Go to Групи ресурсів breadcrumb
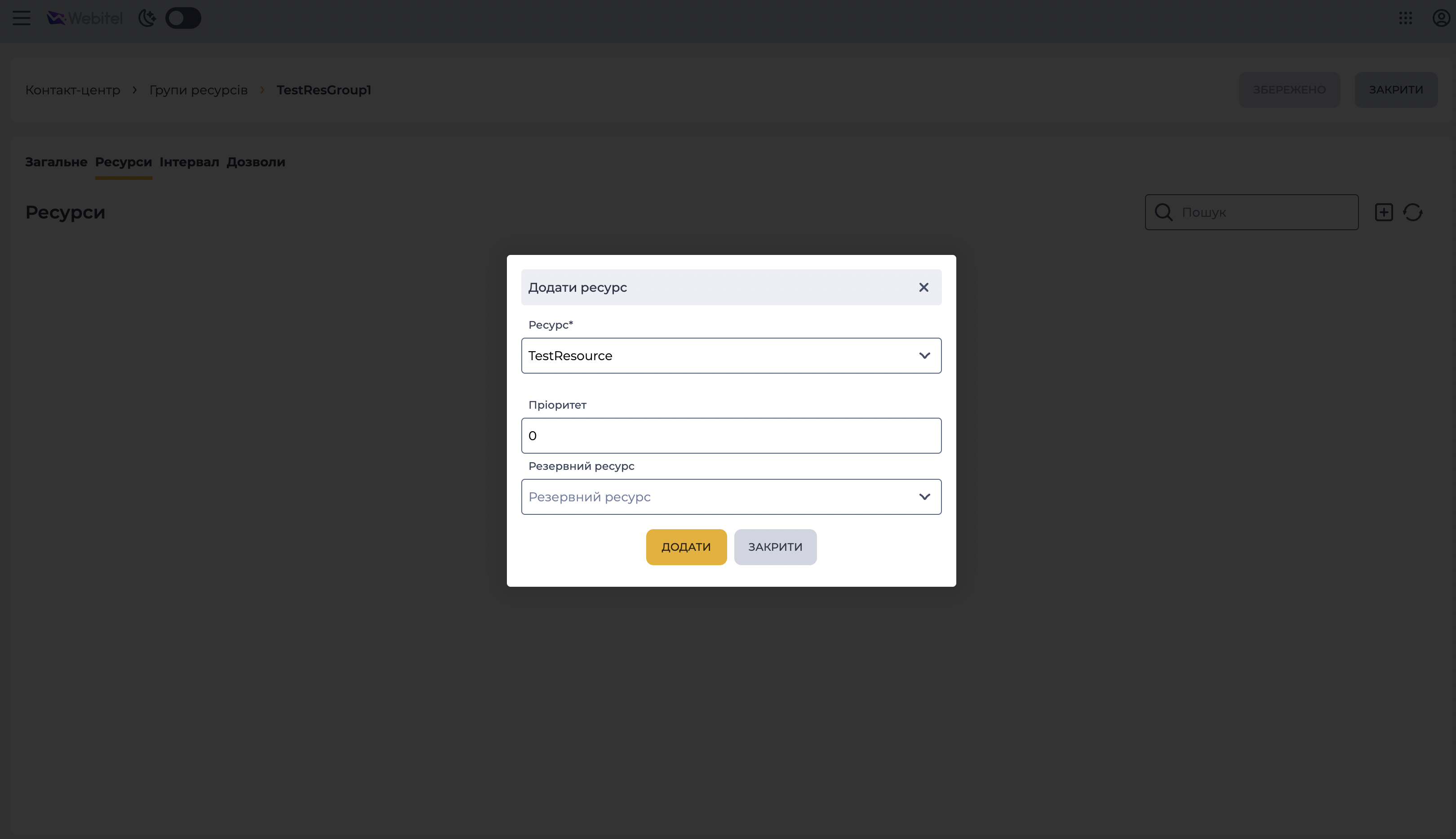 click(x=199, y=90)
